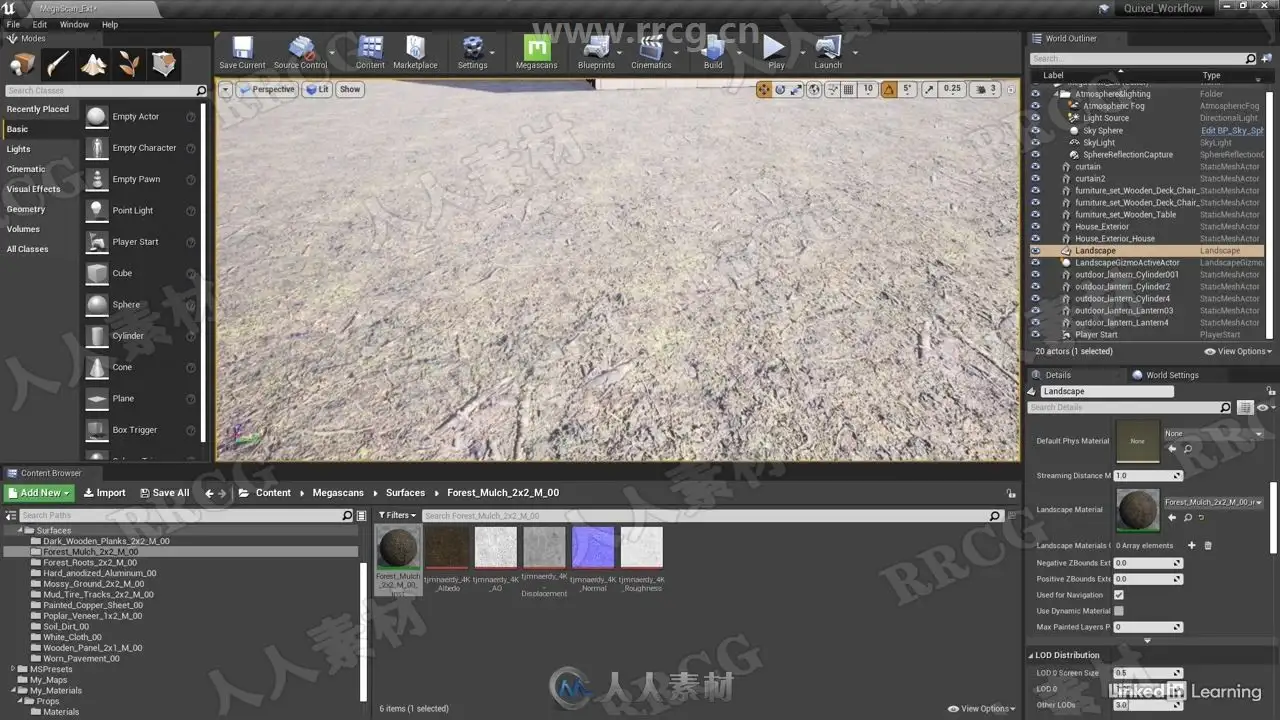The height and width of the screenshot is (720, 1280).
Task: Open the Settings toolbar button
Action: [x=472, y=52]
